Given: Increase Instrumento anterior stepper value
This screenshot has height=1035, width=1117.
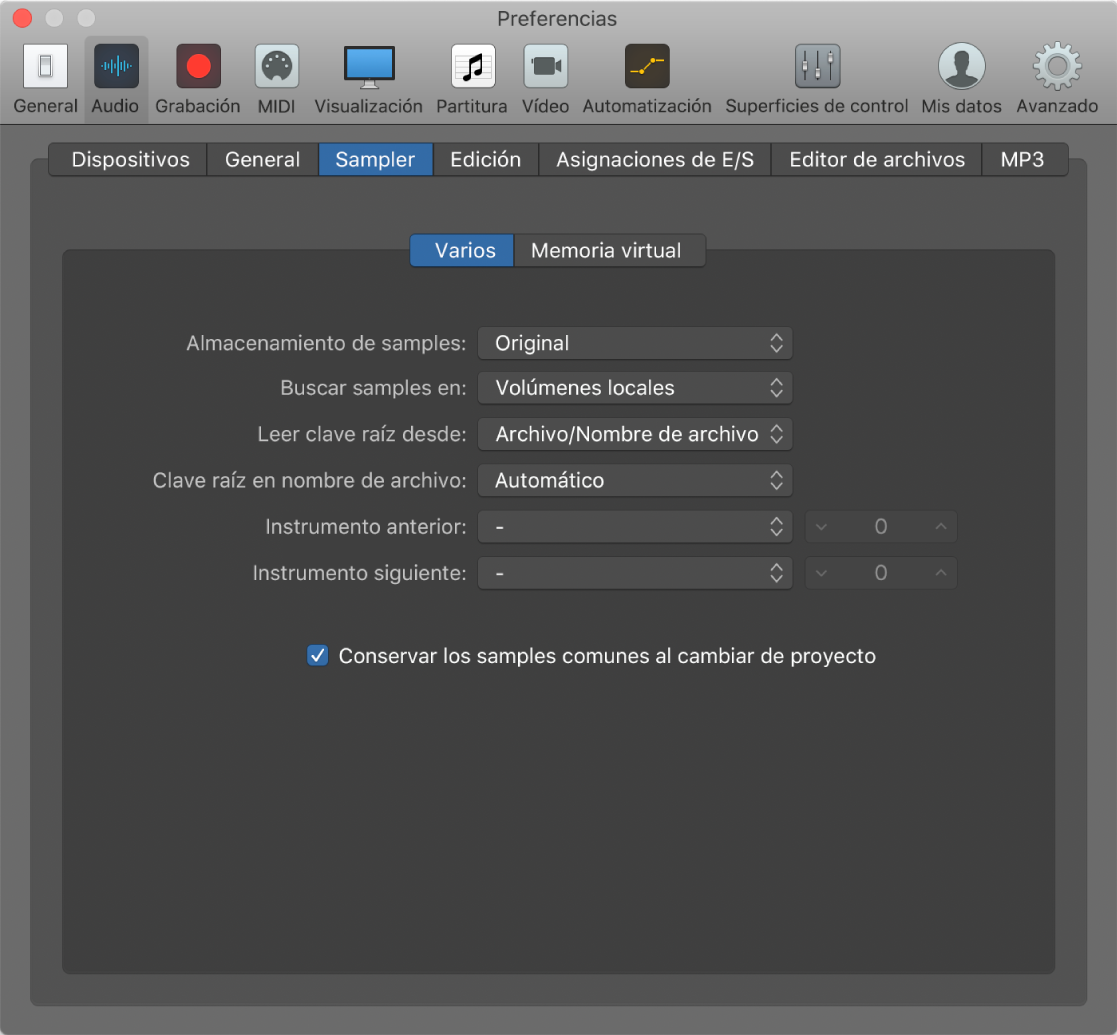Looking at the screenshot, I should 940,526.
